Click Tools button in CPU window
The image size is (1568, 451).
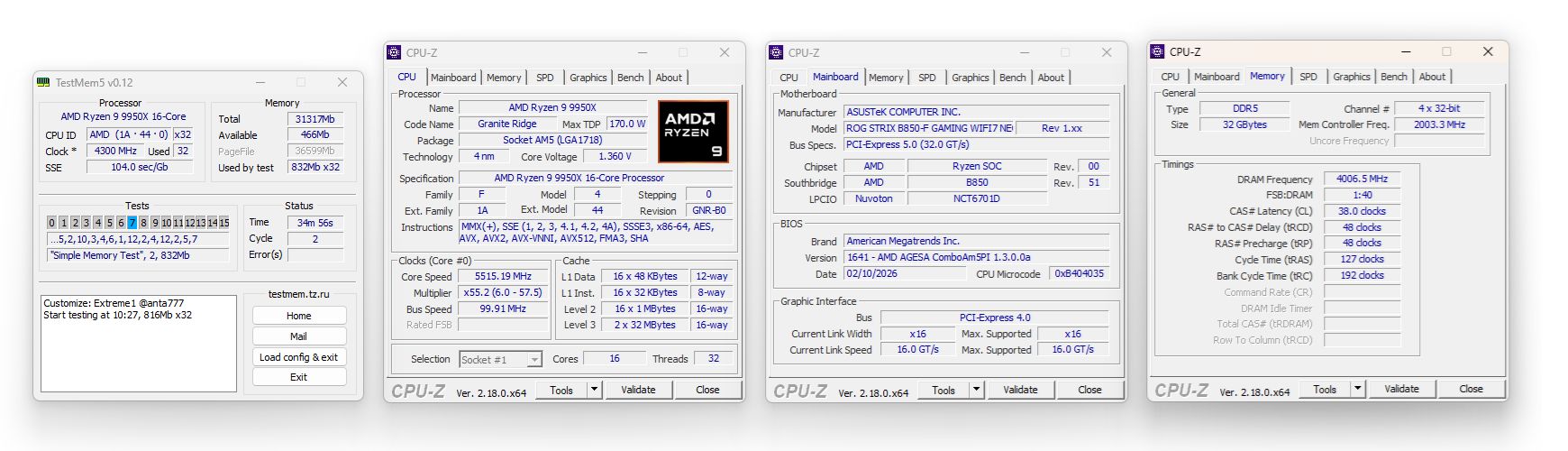tap(561, 390)
